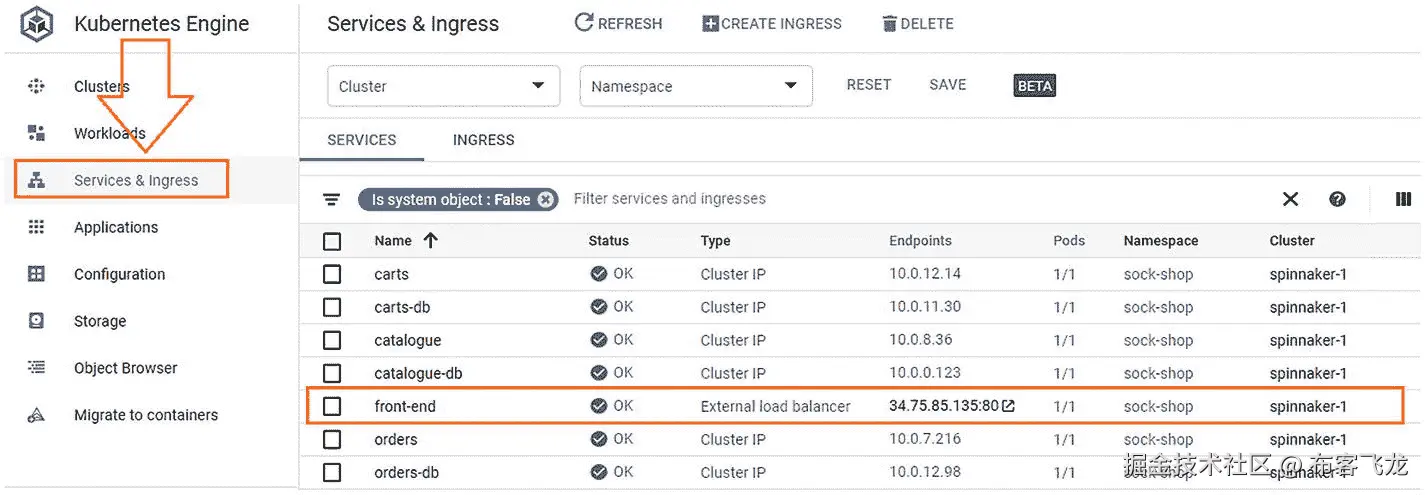Screen dimensions: 1425x495
Task: Click the Clusters sidebar icon
Action: point(37,86)
